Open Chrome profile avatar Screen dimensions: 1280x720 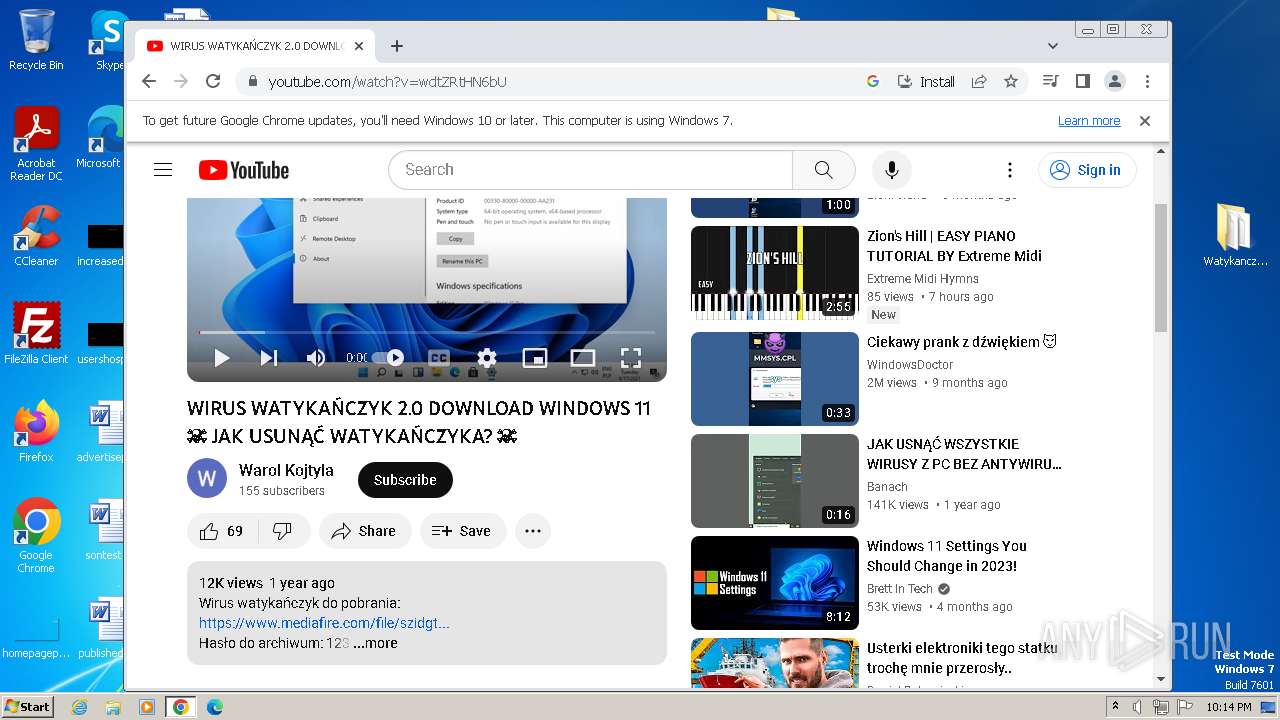1115,82
